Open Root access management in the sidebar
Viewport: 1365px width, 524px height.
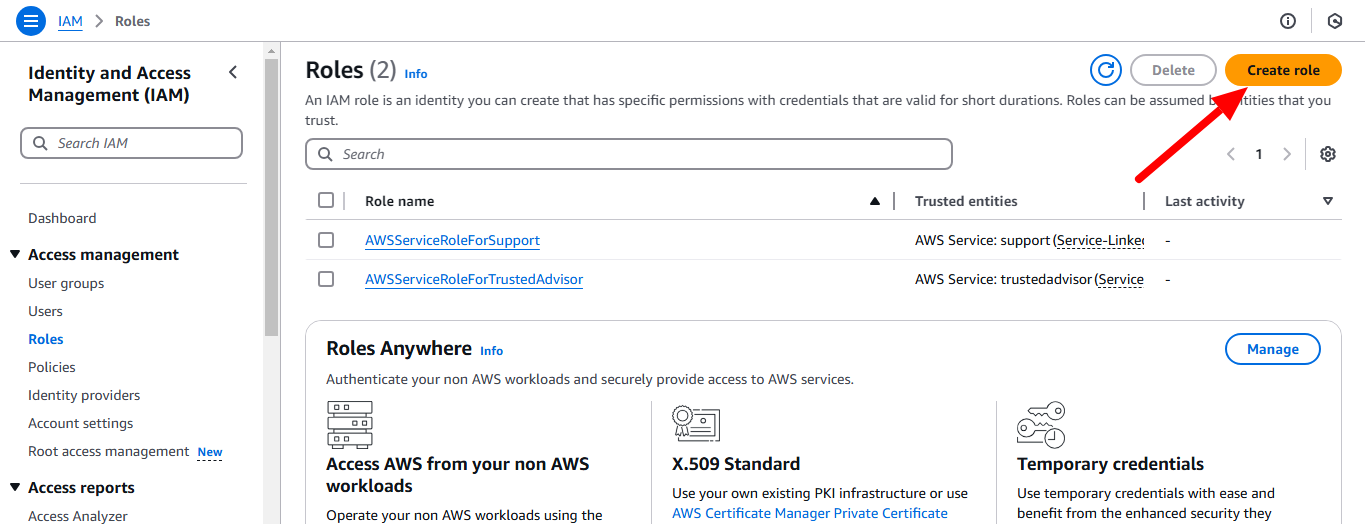click(108, 451)
